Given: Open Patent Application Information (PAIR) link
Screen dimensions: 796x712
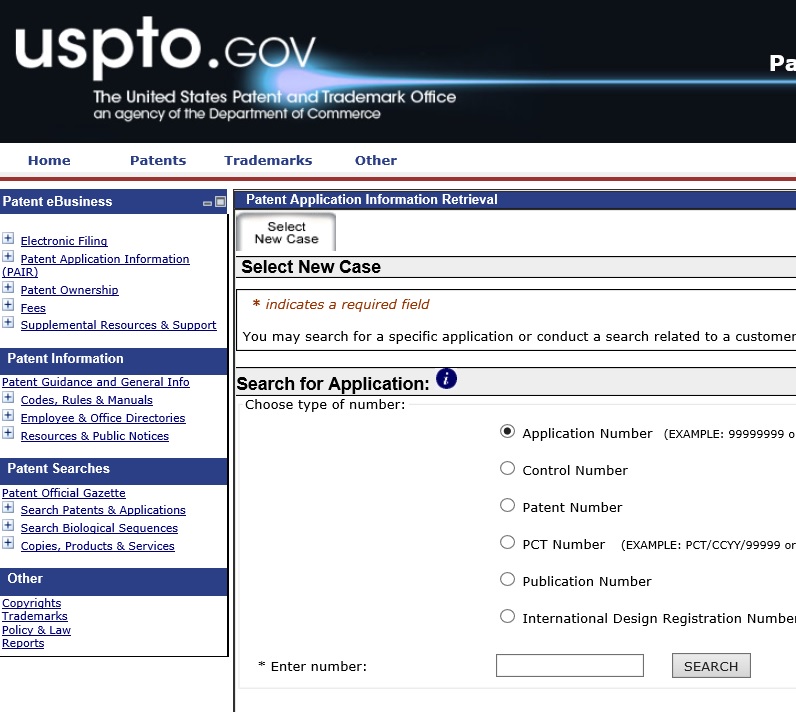Looking at the screenshot, I should 105,259.
